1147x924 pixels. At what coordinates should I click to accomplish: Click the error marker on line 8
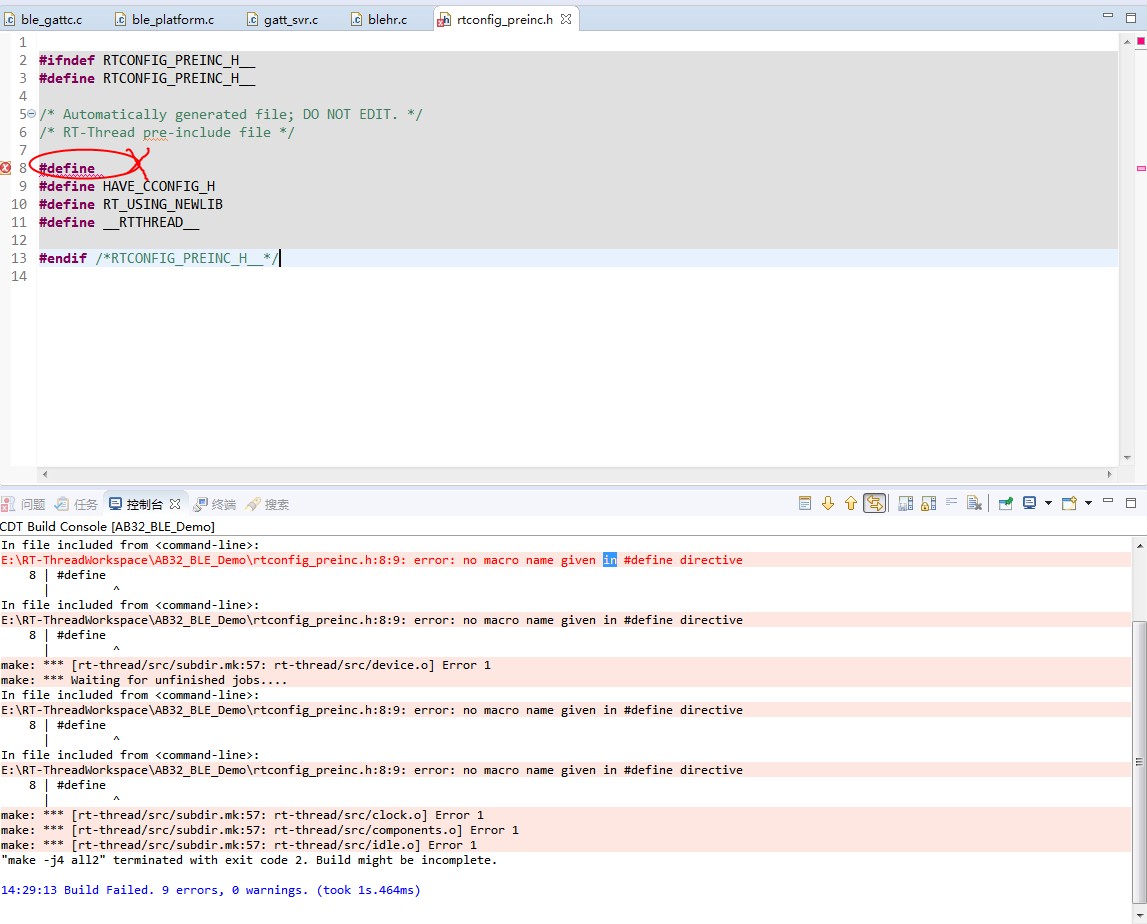tap(5, 168)
